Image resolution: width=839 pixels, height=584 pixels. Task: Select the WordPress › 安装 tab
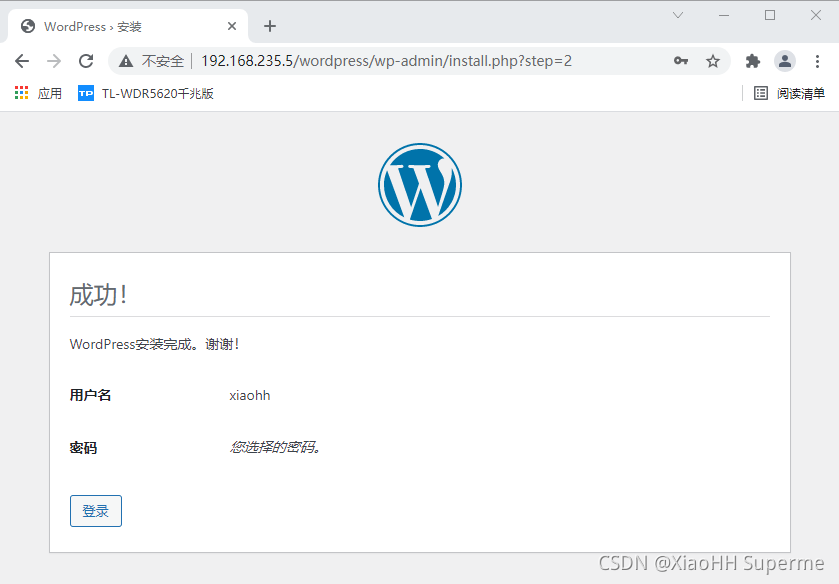coord(127,26)
